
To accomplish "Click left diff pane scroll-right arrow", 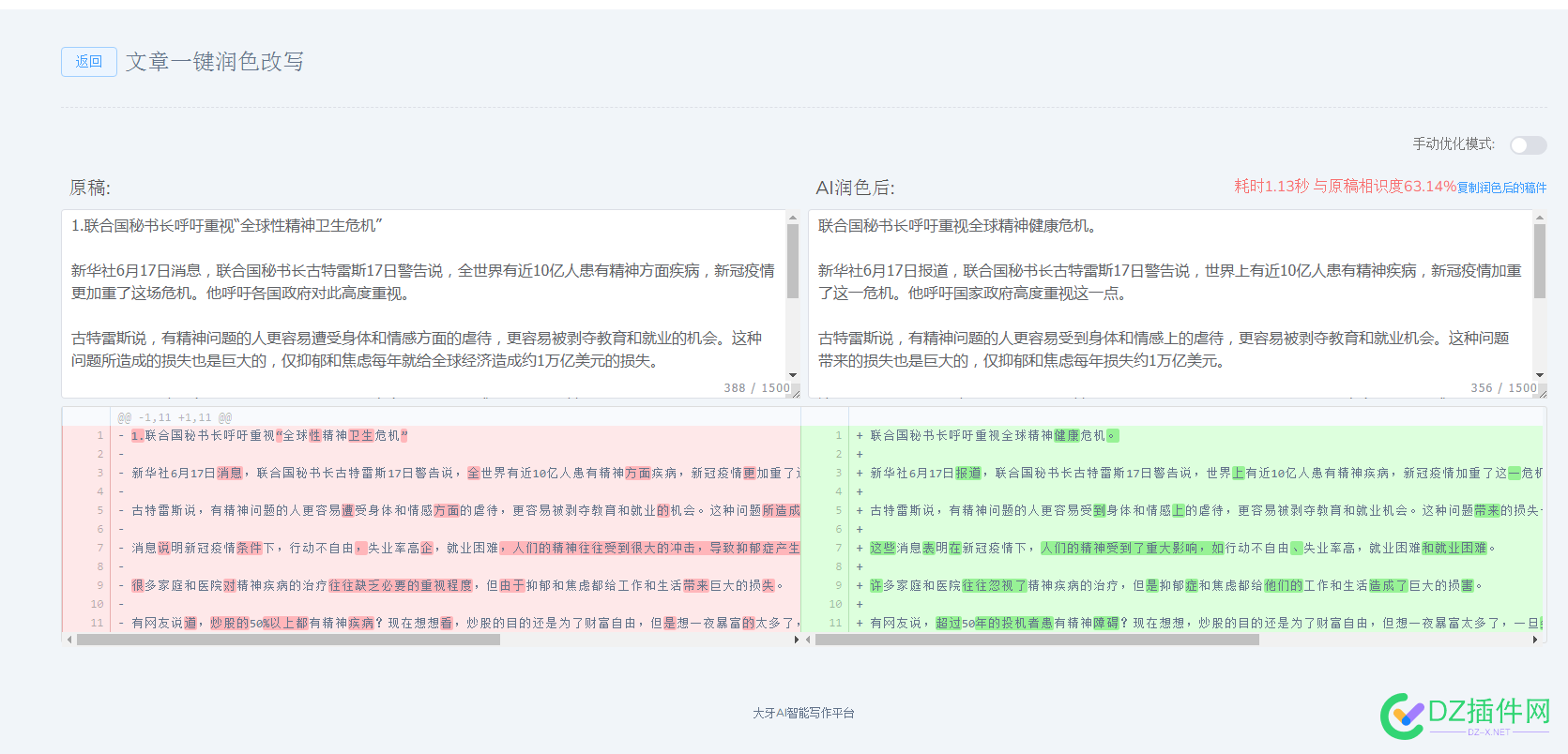I will [x=796, y=640].
